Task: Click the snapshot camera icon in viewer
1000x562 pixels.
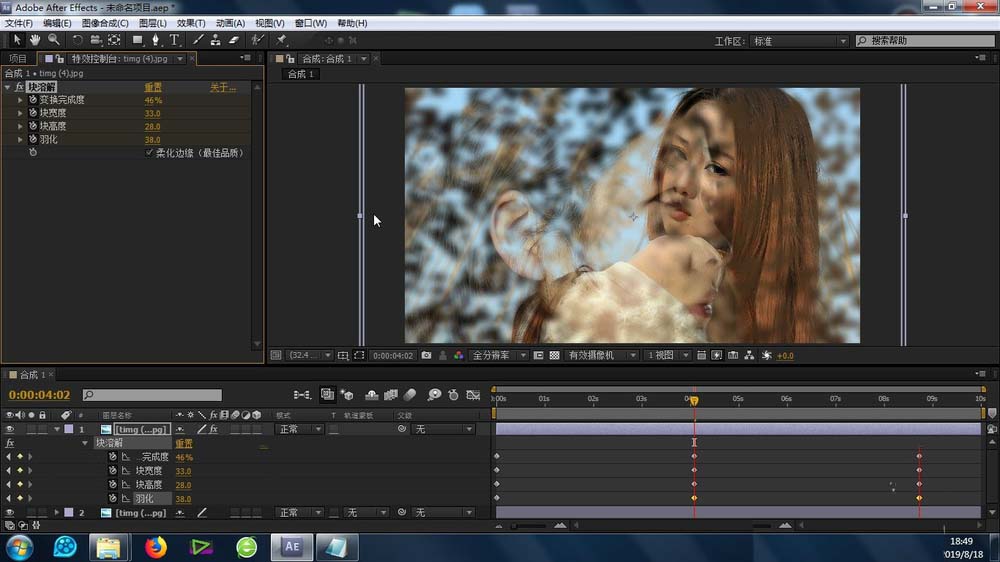Action: [x=427, y=355]
